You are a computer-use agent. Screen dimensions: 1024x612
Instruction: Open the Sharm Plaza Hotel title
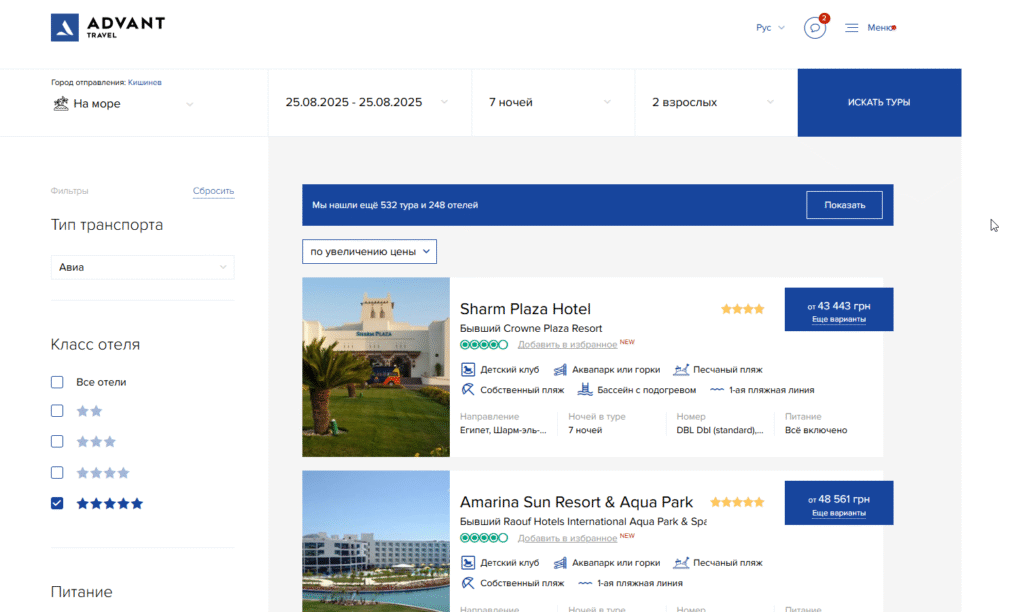[525, 309]
